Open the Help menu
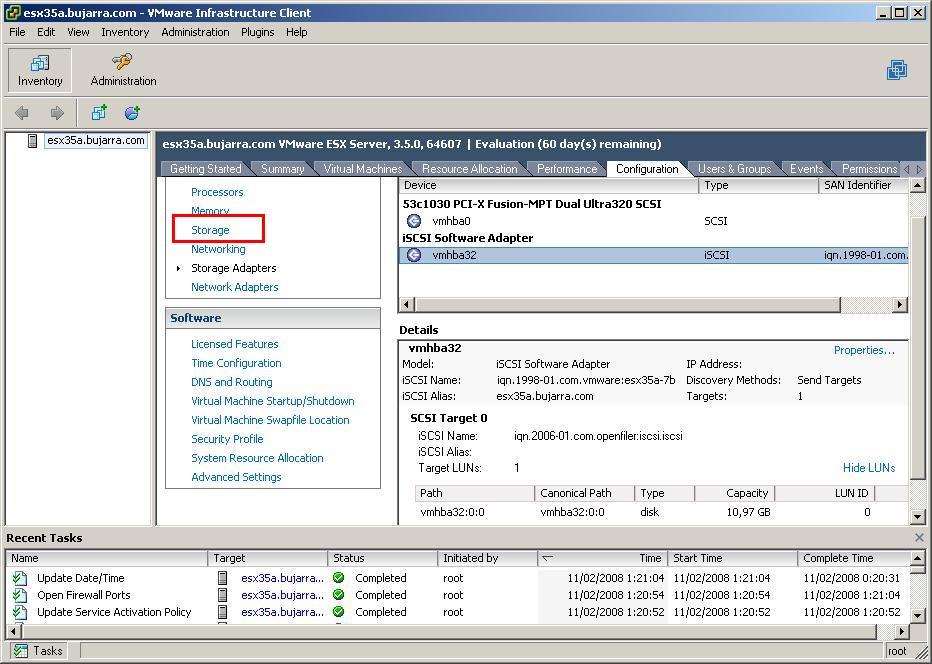 (x=297, y=32)
